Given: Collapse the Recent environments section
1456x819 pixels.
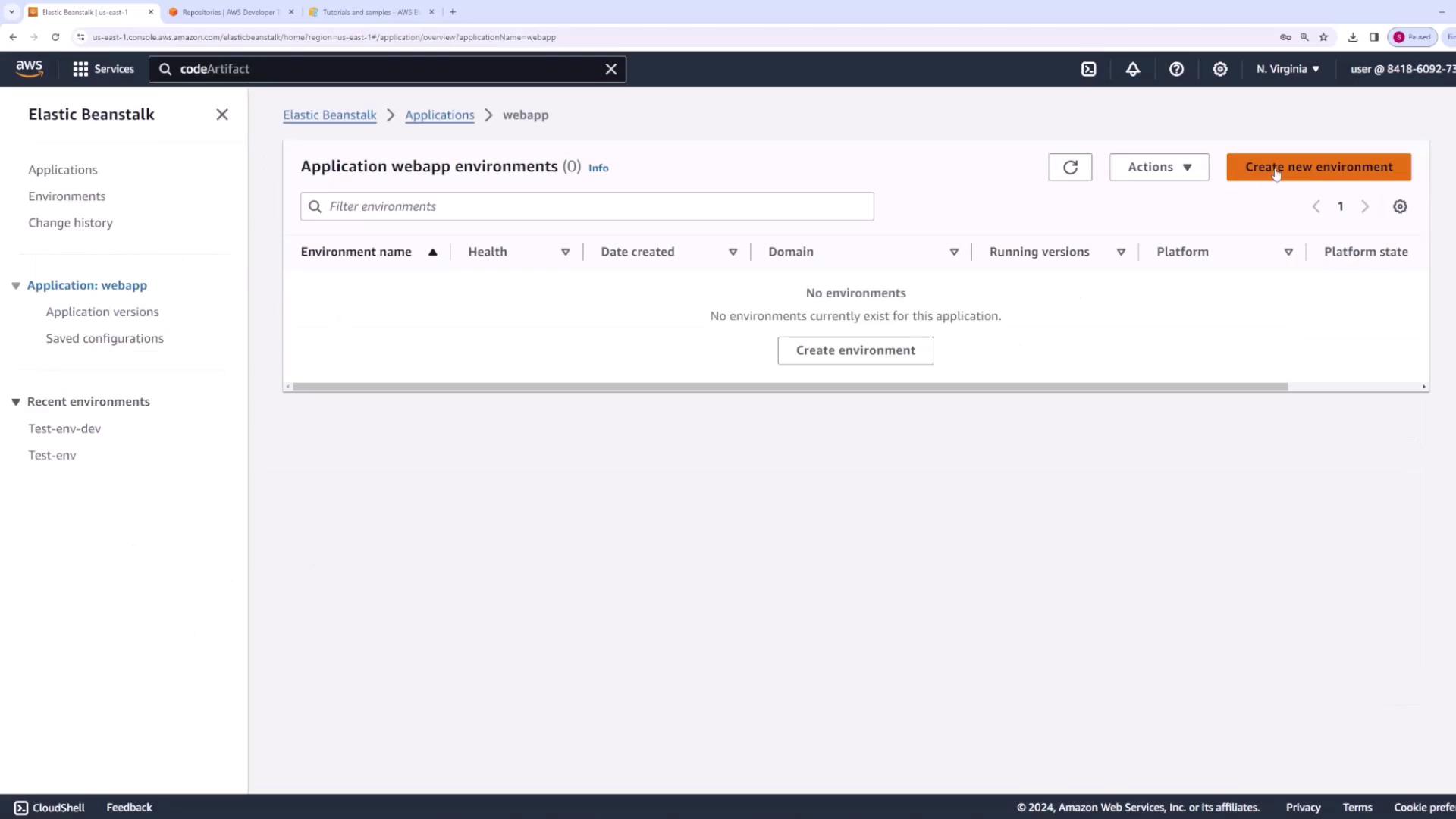Looking at the screenshot, I should point(16,402).
